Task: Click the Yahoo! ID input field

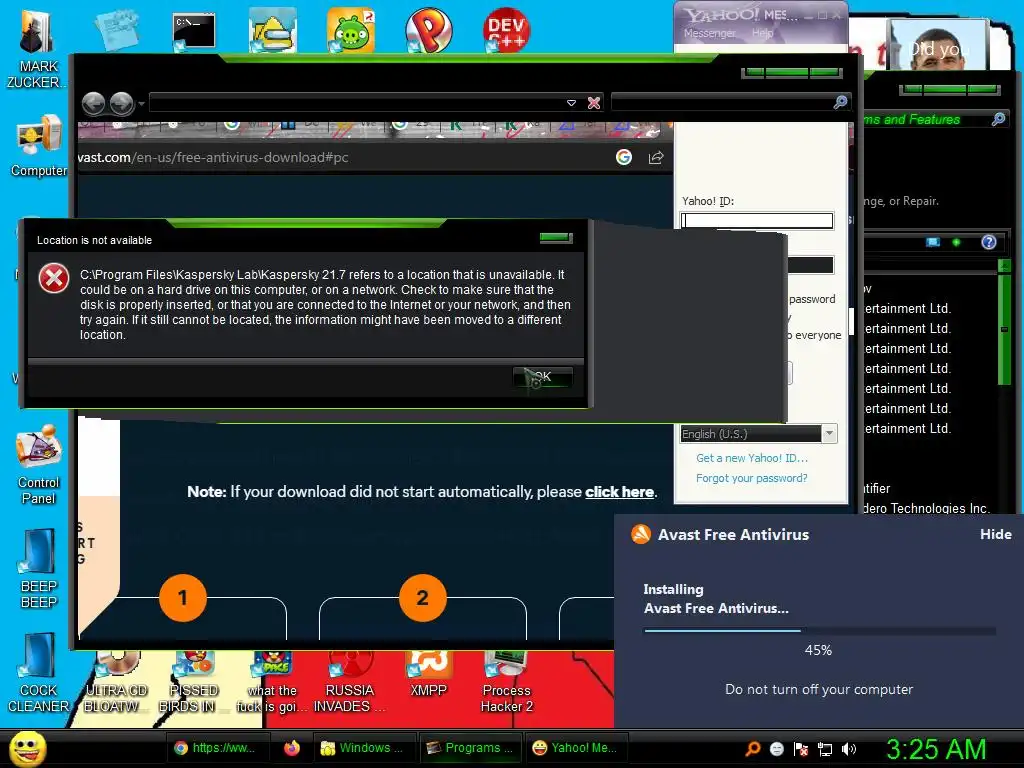Action: 757,221
